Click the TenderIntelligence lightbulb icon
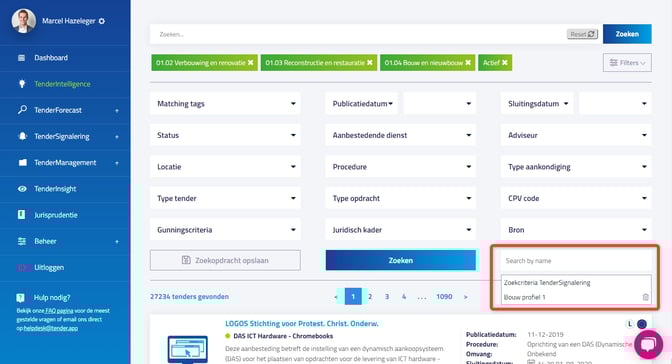Image resolution: width=672 pixels, height=364 pixels. 22,84
